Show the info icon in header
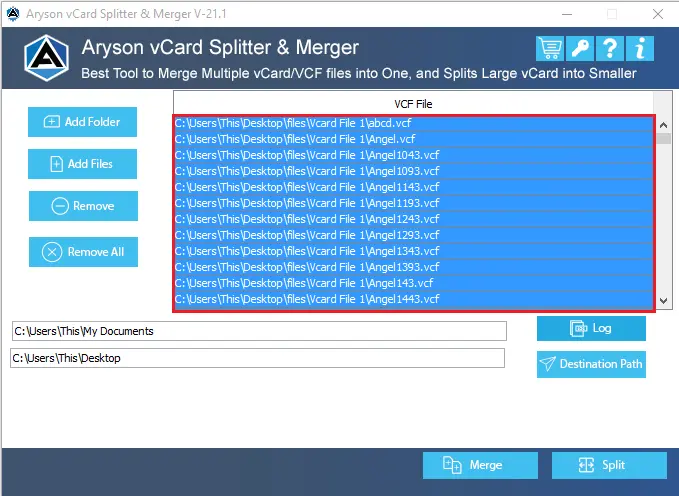679x496 pixels. (x=640, y=49)
